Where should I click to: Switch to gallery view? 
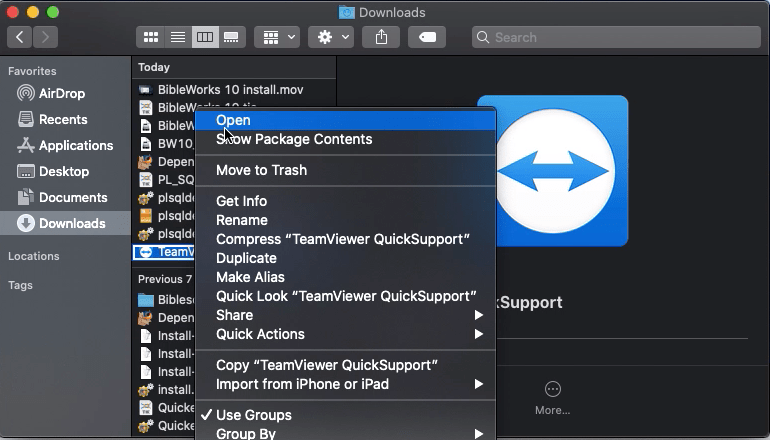[232, 37]
